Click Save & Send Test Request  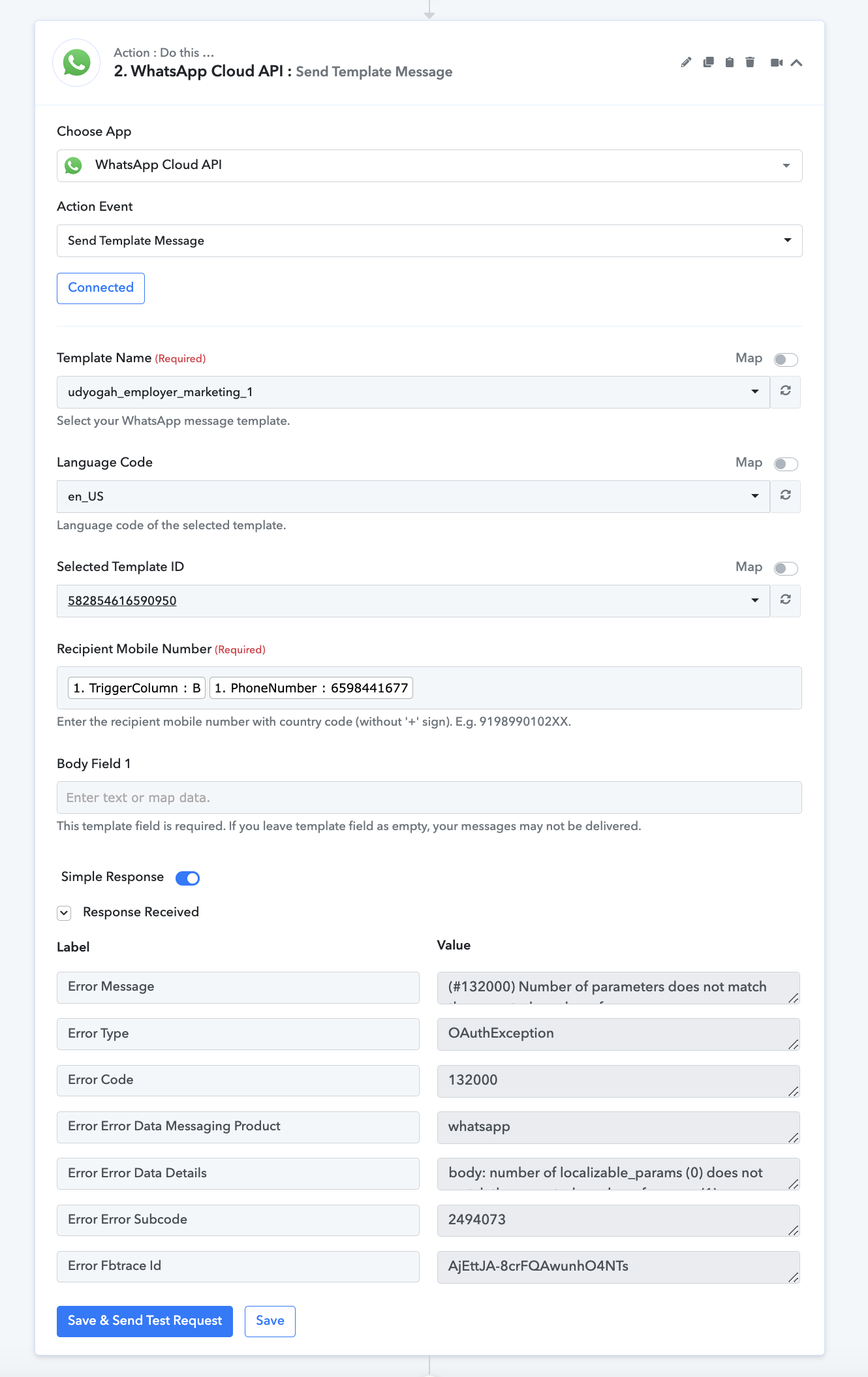[x=145, y=1321]
